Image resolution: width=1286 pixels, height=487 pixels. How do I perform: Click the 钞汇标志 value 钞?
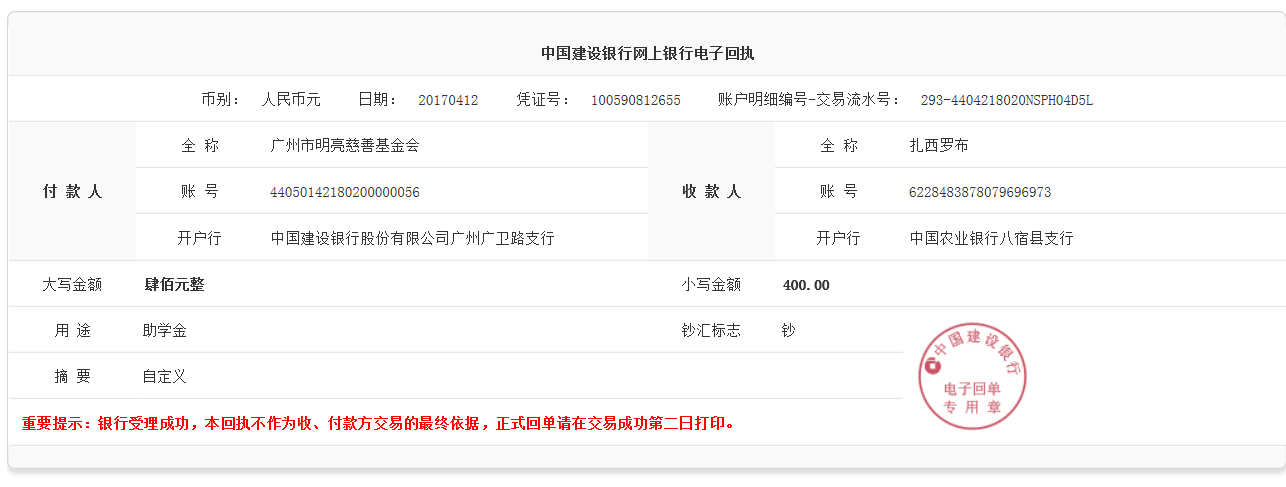point(789,330)
